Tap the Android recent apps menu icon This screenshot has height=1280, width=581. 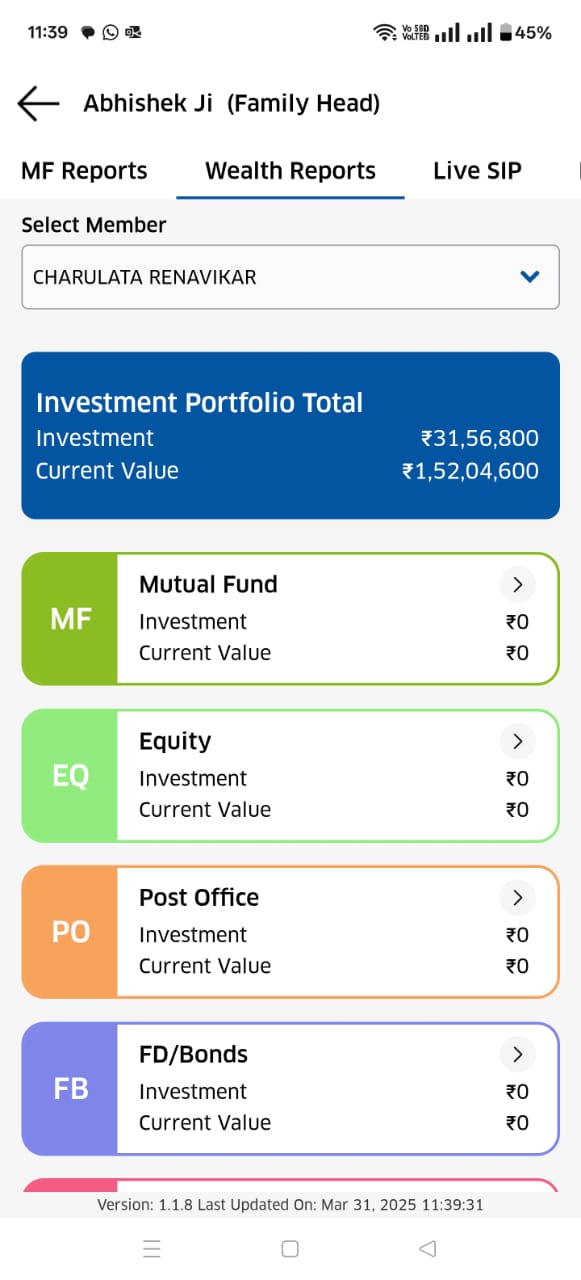tap(152, 1248)
